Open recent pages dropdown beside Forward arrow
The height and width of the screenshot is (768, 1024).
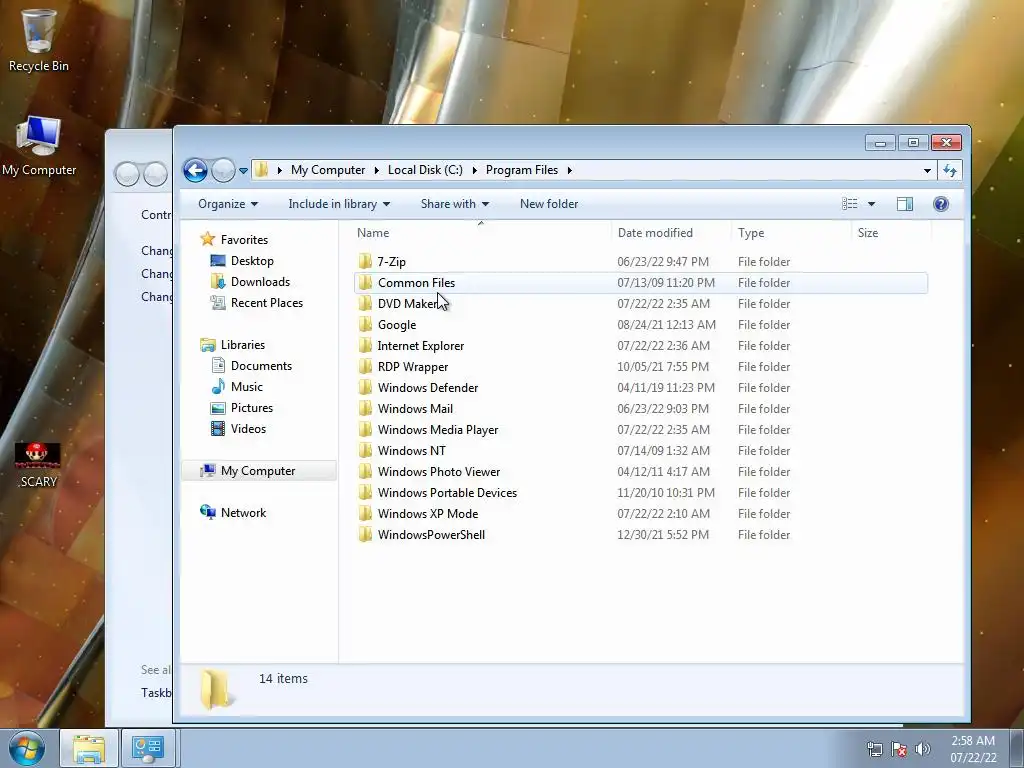243,171
